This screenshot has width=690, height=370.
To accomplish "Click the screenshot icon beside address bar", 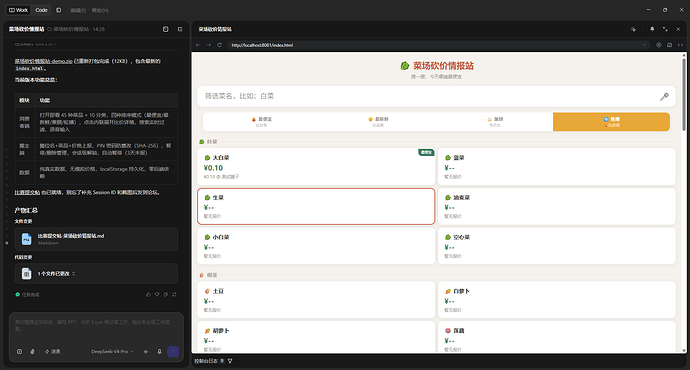I will pos(669,45).
